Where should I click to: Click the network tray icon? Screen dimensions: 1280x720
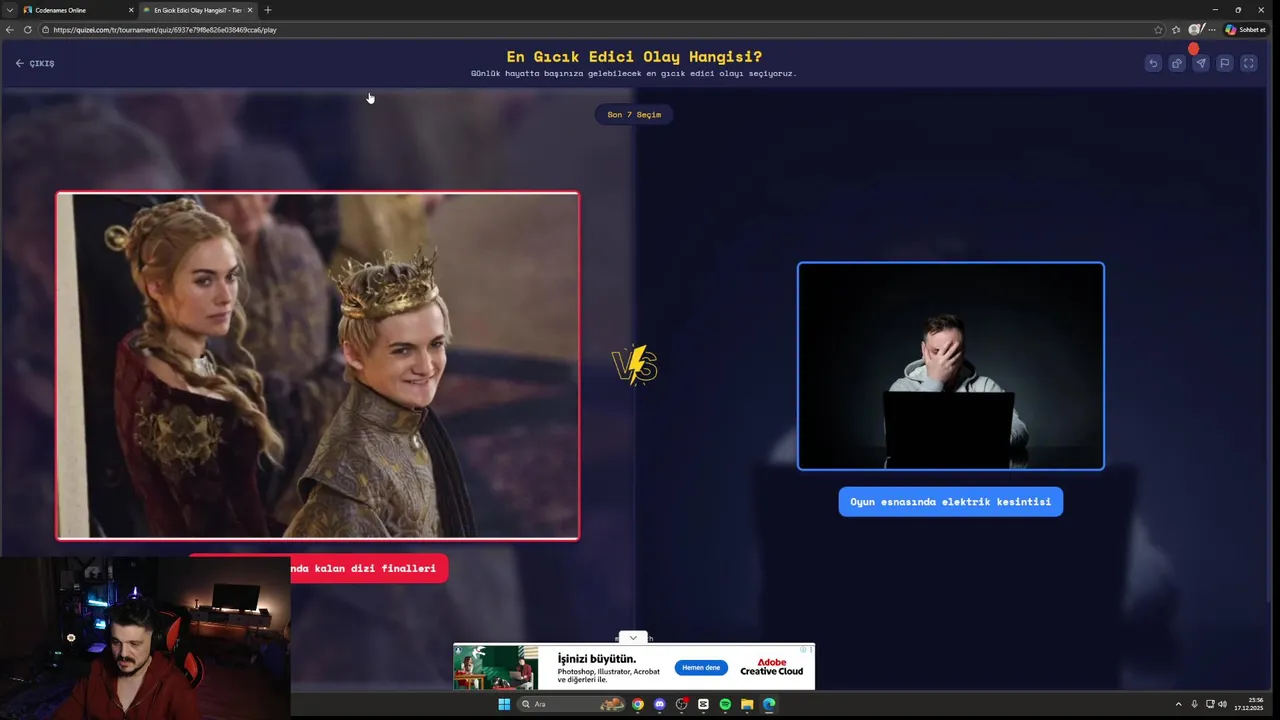point(1210,704)
